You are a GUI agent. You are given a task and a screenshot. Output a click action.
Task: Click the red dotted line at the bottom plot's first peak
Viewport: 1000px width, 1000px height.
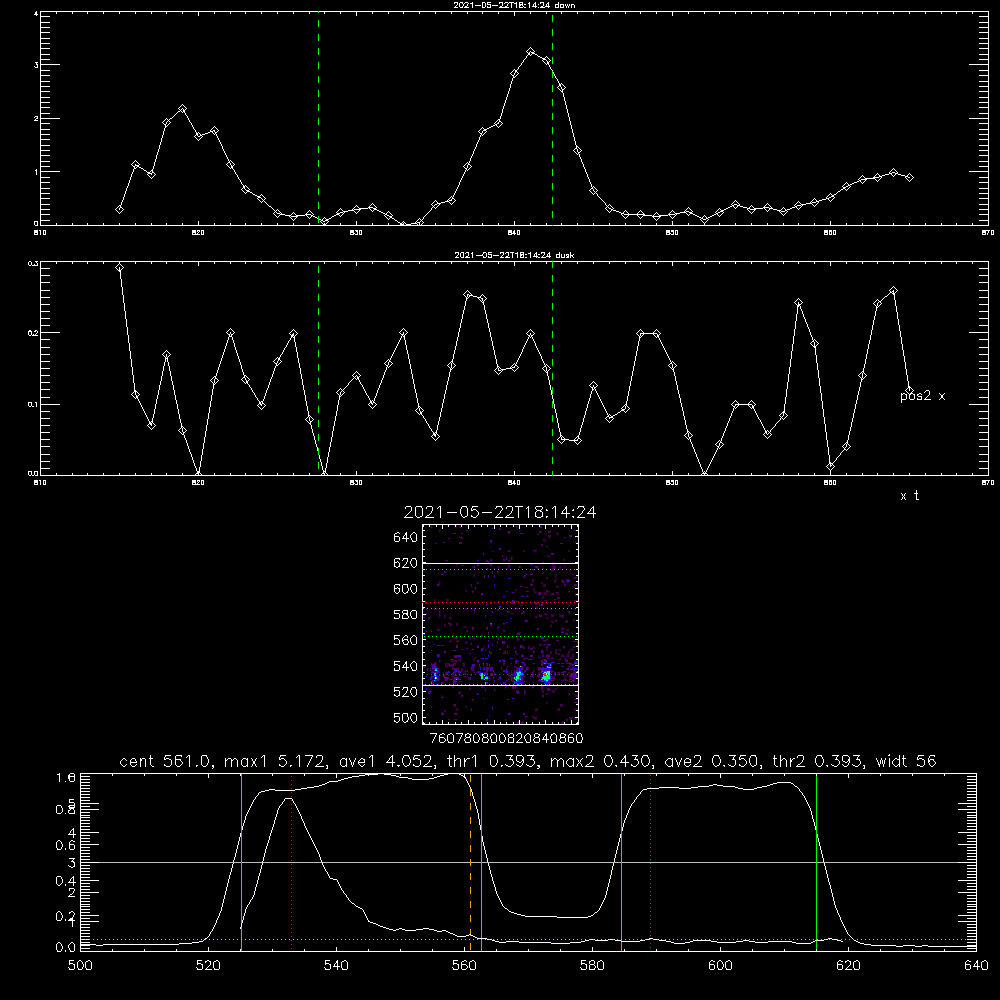[x=291, y=862]
